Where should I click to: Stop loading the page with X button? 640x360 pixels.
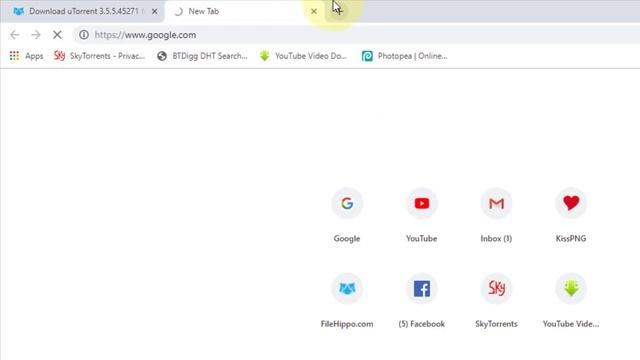click(x=57, y=35)
